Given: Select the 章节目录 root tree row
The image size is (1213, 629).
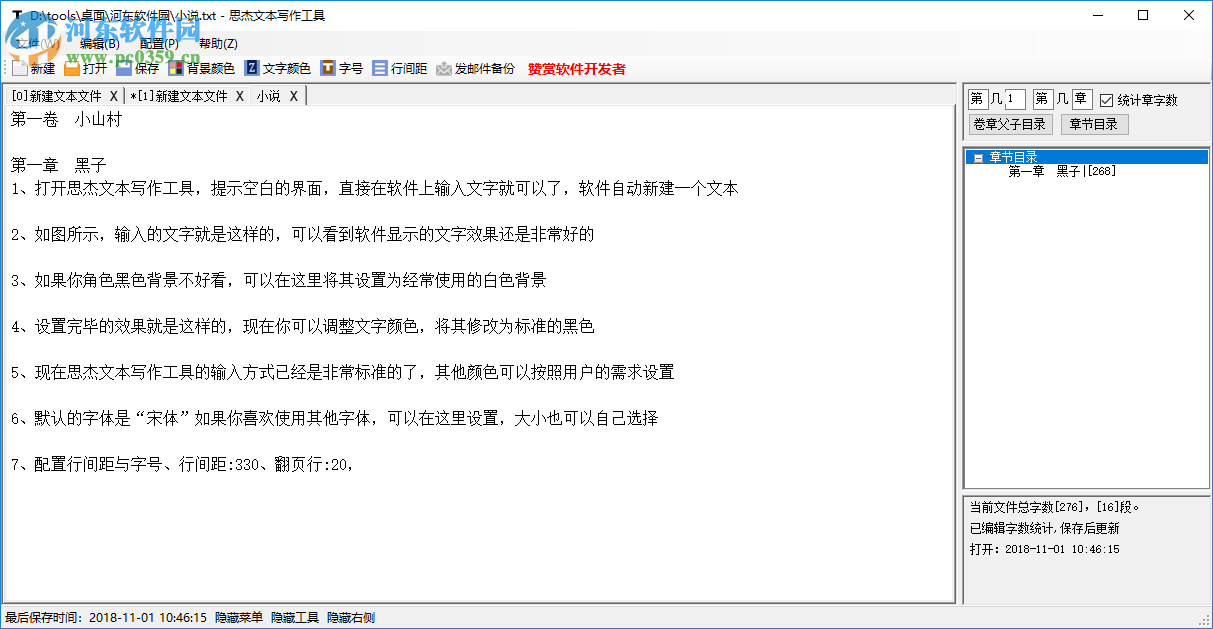Looking at the screenshot, I should (x=1087, y=157).
